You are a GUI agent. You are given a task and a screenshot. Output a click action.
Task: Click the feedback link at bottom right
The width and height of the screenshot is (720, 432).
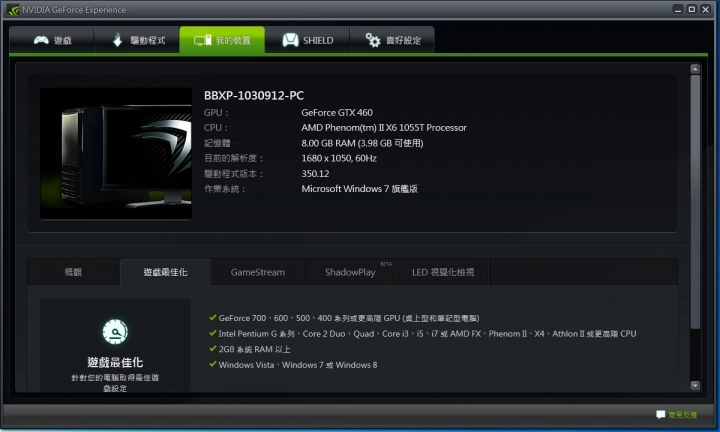point(682,415)
